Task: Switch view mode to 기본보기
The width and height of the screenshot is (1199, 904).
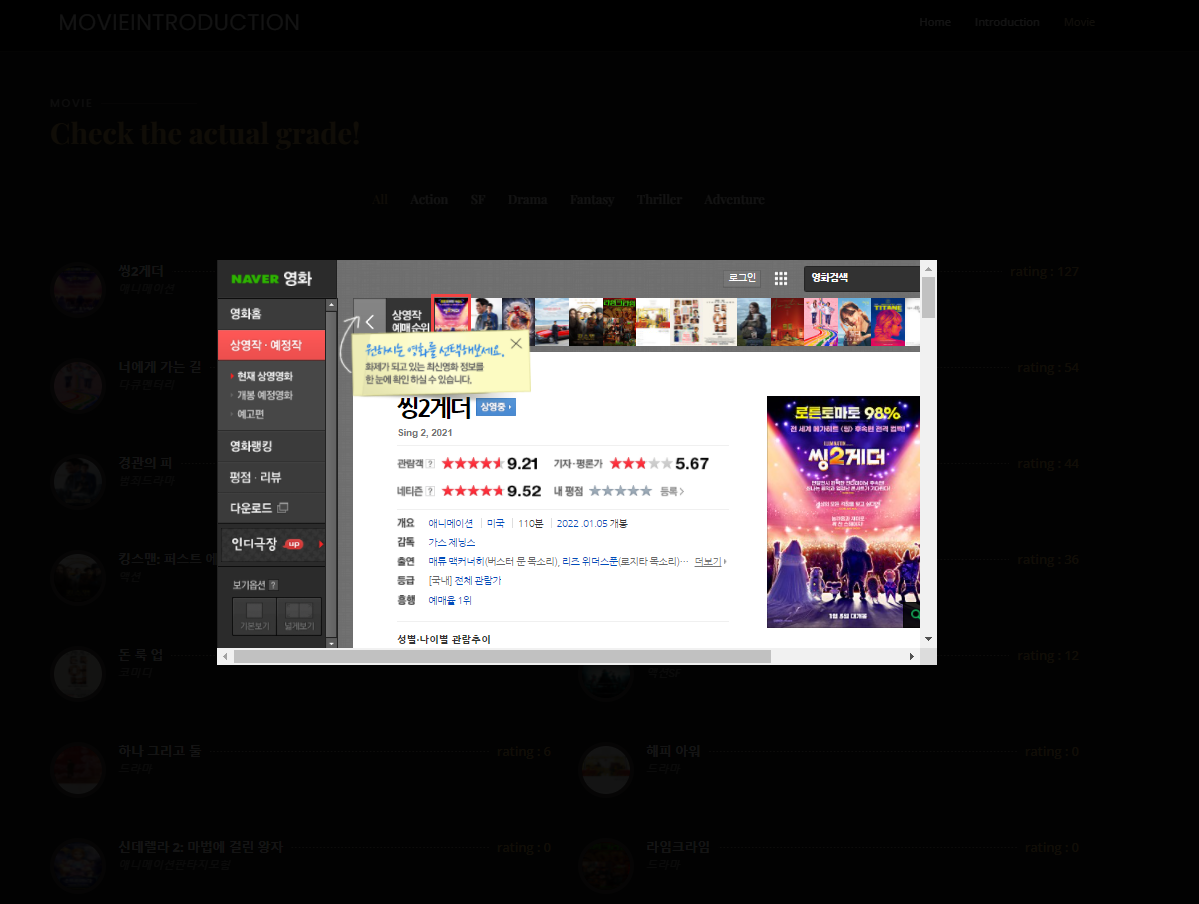Action: click(254, 614)
